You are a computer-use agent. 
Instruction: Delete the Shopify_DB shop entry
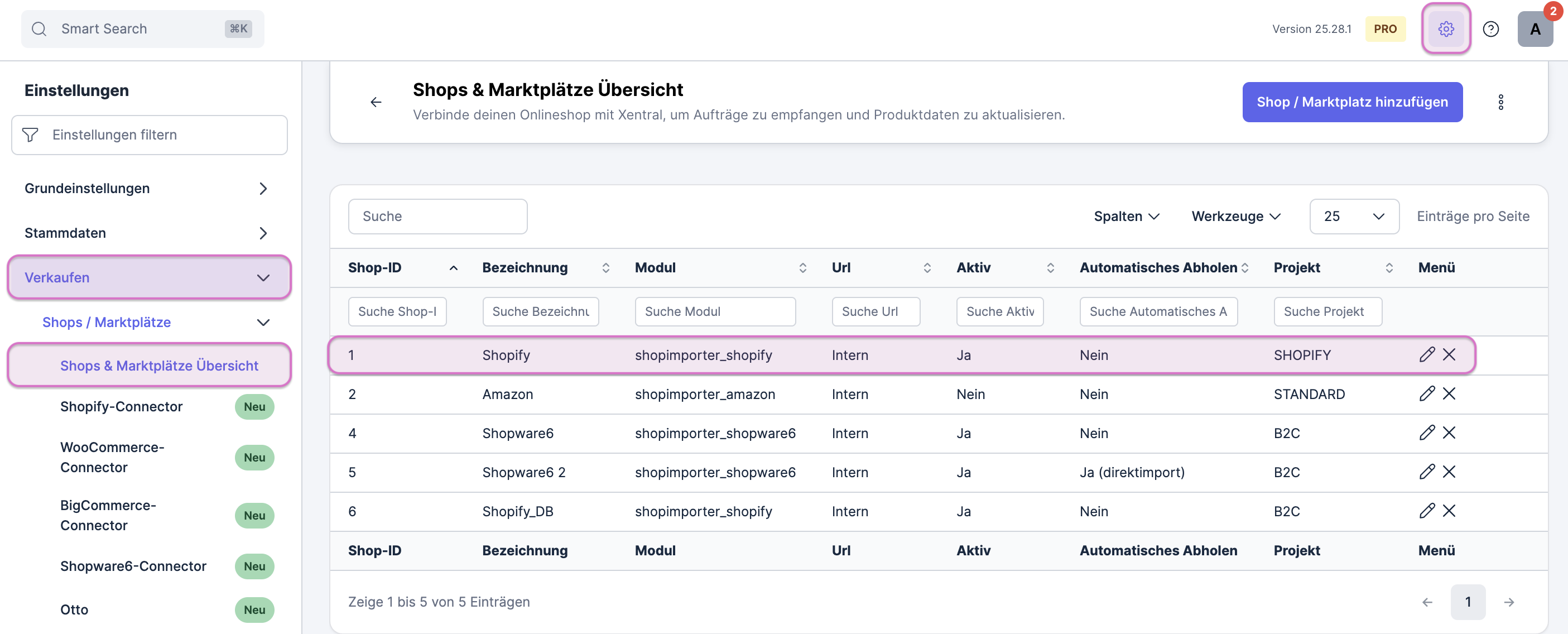pyautogui.click(x=1449, y=510)
